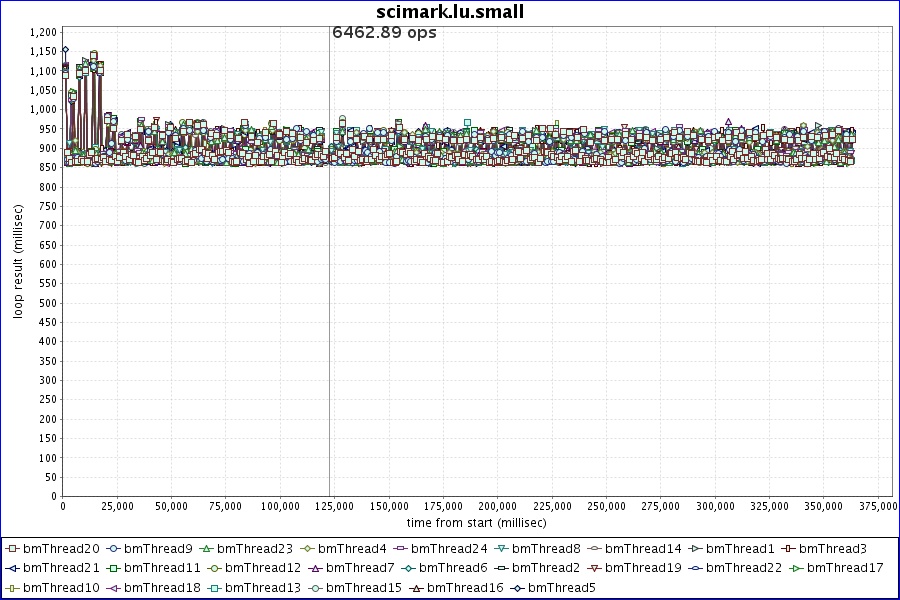Select the bmThread14 legend entry text
The height and width of the screenshot is (600, 900).
click(643, 549)
